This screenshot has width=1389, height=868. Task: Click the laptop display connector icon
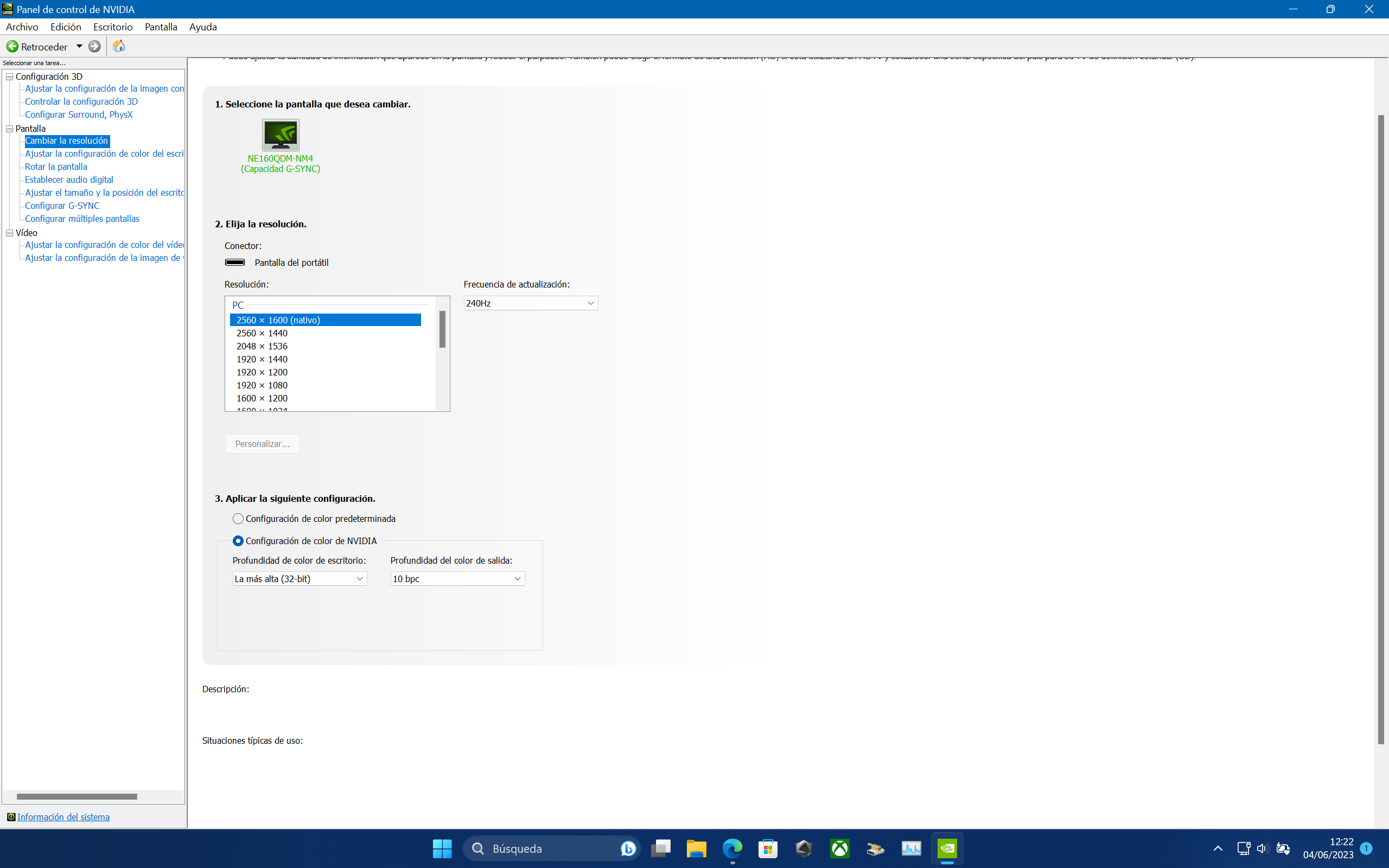point(235,263)
